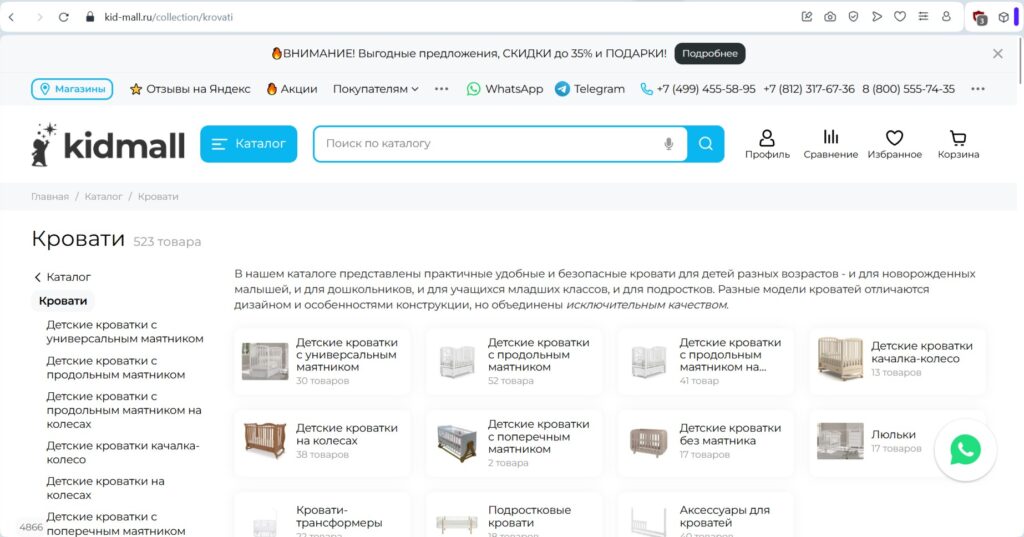Reload the page with the browser refresh icon
The width and height of the screenshot is (1024, 537).
coord(64,17)
